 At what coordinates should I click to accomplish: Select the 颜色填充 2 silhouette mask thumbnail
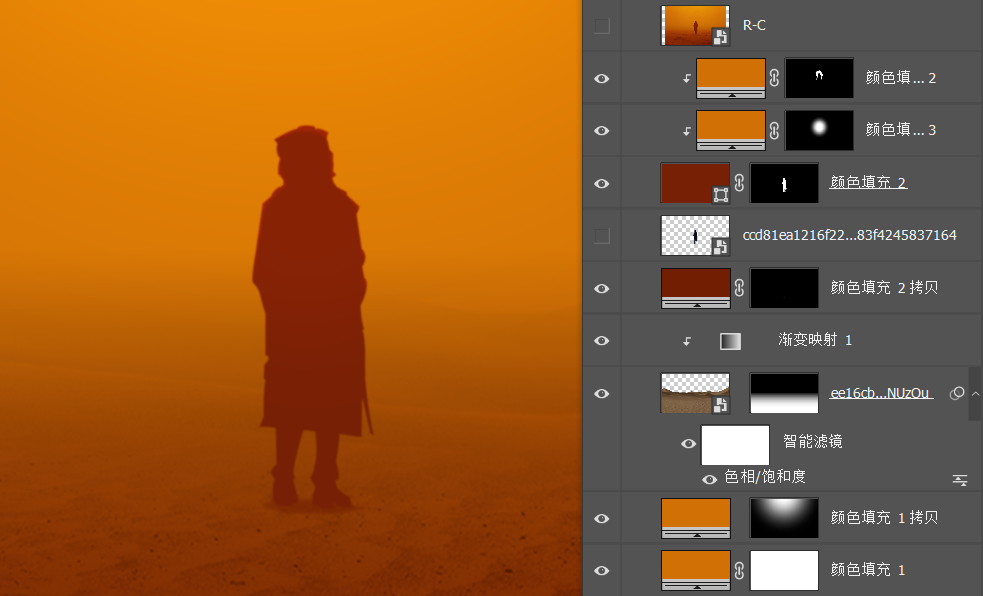click(784, 183)
